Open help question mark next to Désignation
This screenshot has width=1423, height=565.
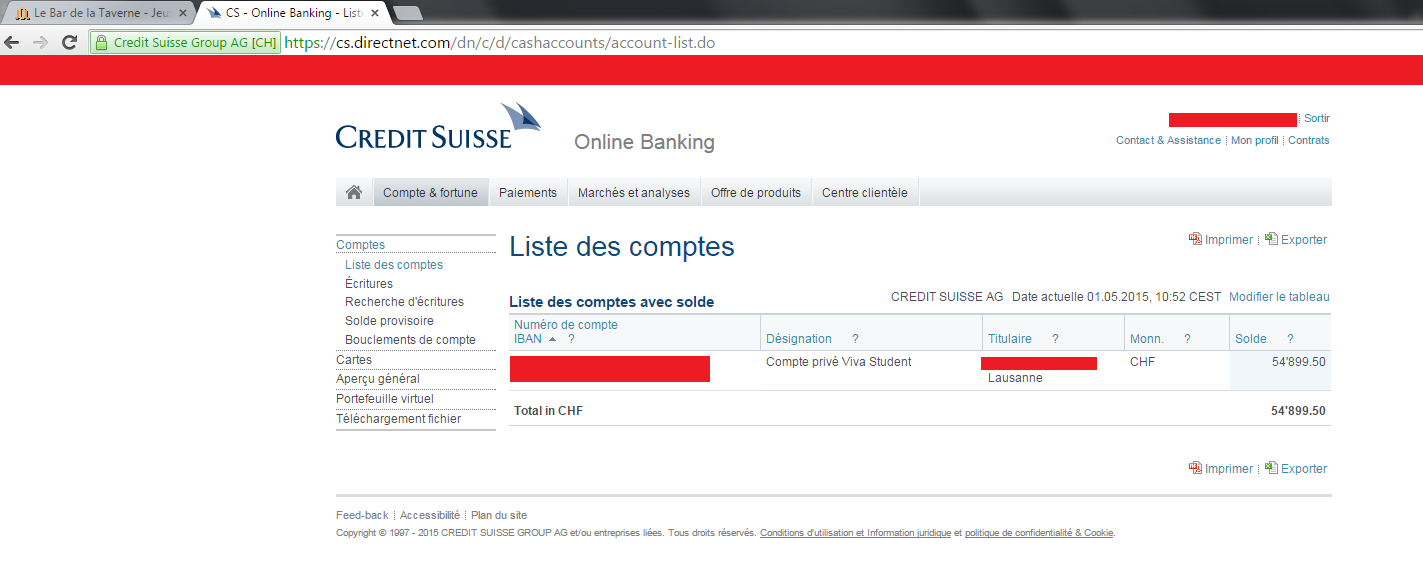coord(855,339)
